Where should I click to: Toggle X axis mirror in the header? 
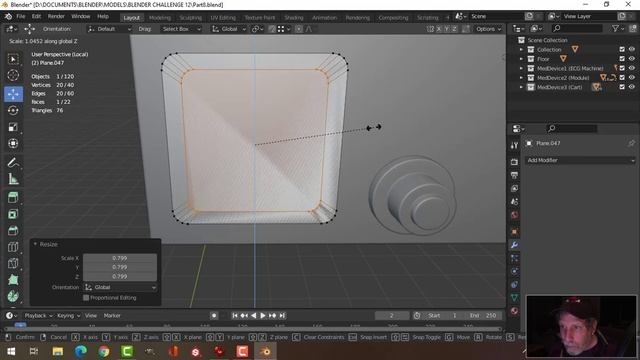coord(439,29)
